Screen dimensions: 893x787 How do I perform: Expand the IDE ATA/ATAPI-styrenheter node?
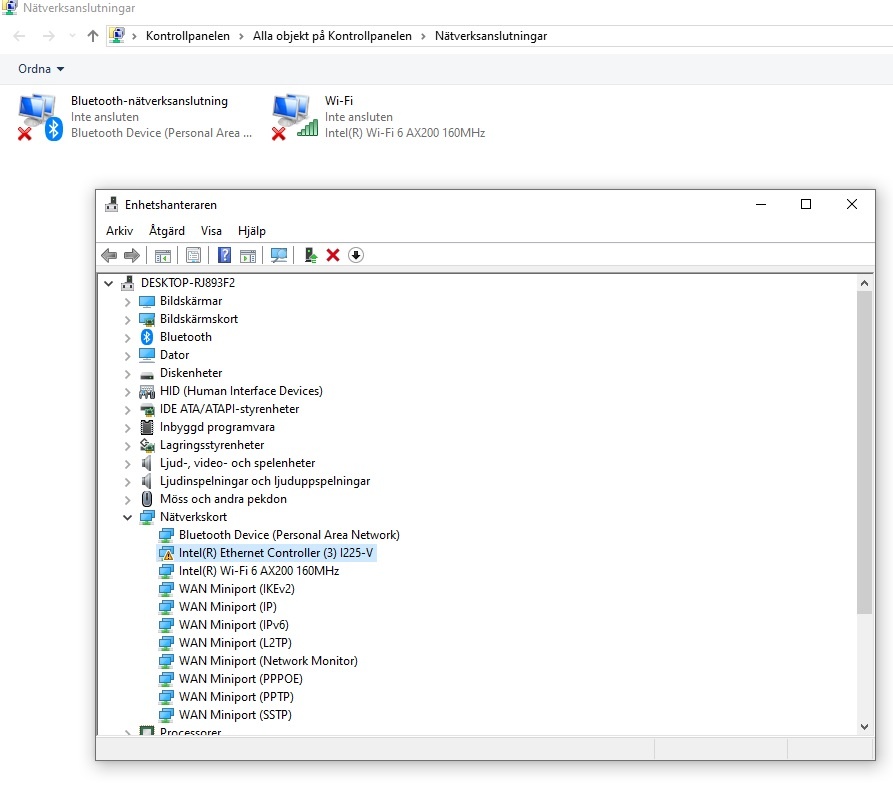[128, 409]
